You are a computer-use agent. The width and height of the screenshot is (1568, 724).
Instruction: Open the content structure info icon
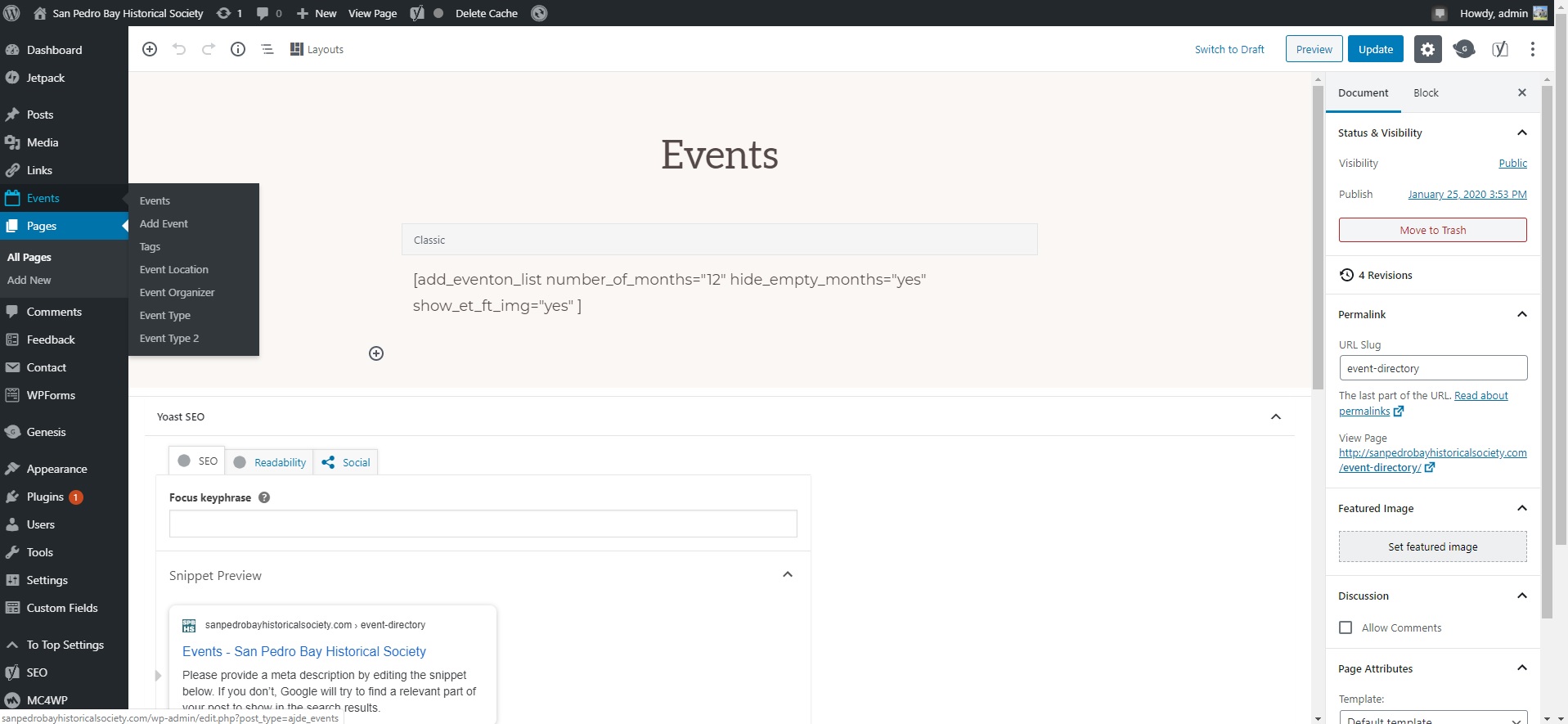(238, 49)
